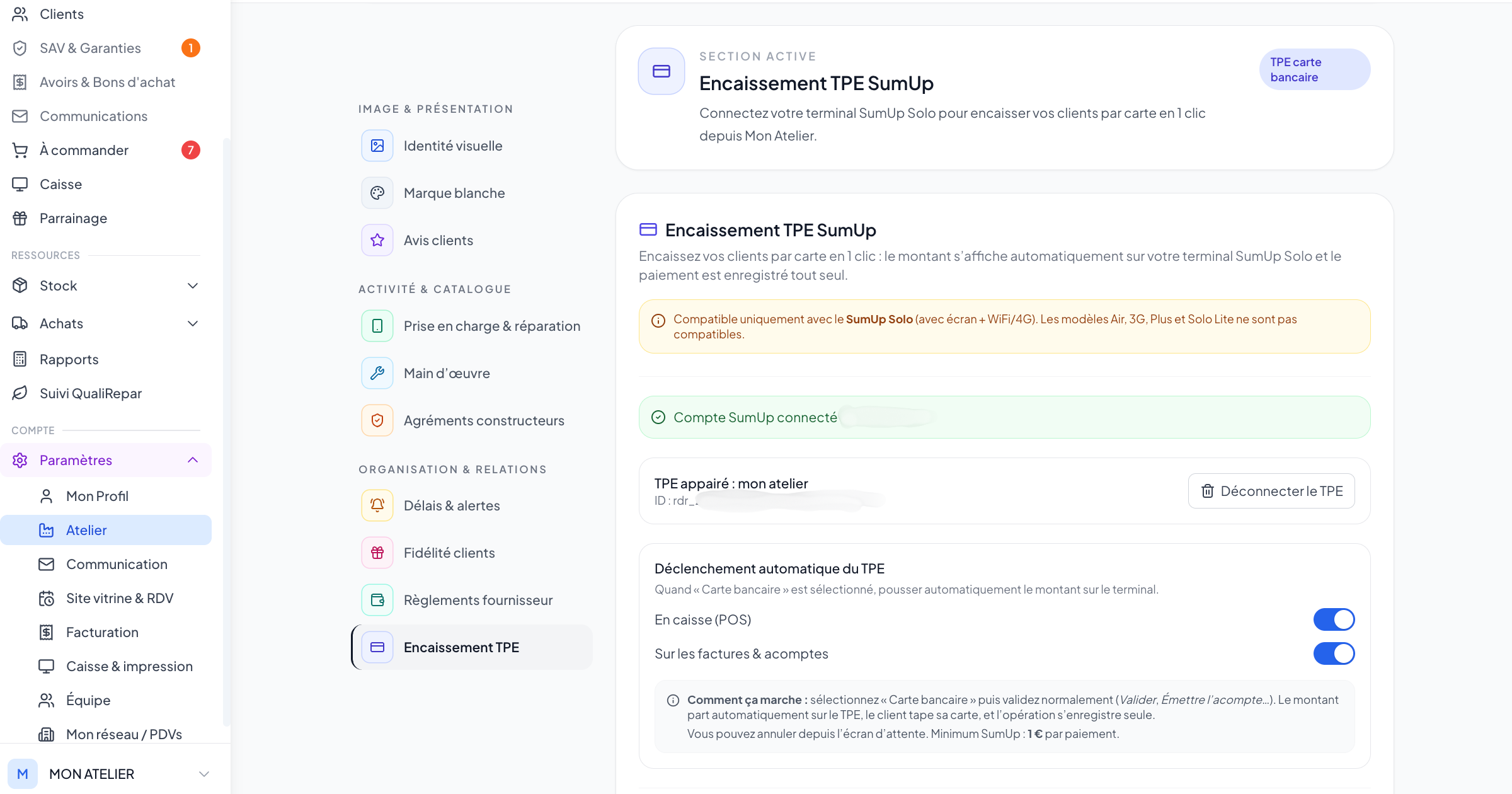1512x794 pixels.
Task: Open Clients via its people icon
Action: [20, 14]
